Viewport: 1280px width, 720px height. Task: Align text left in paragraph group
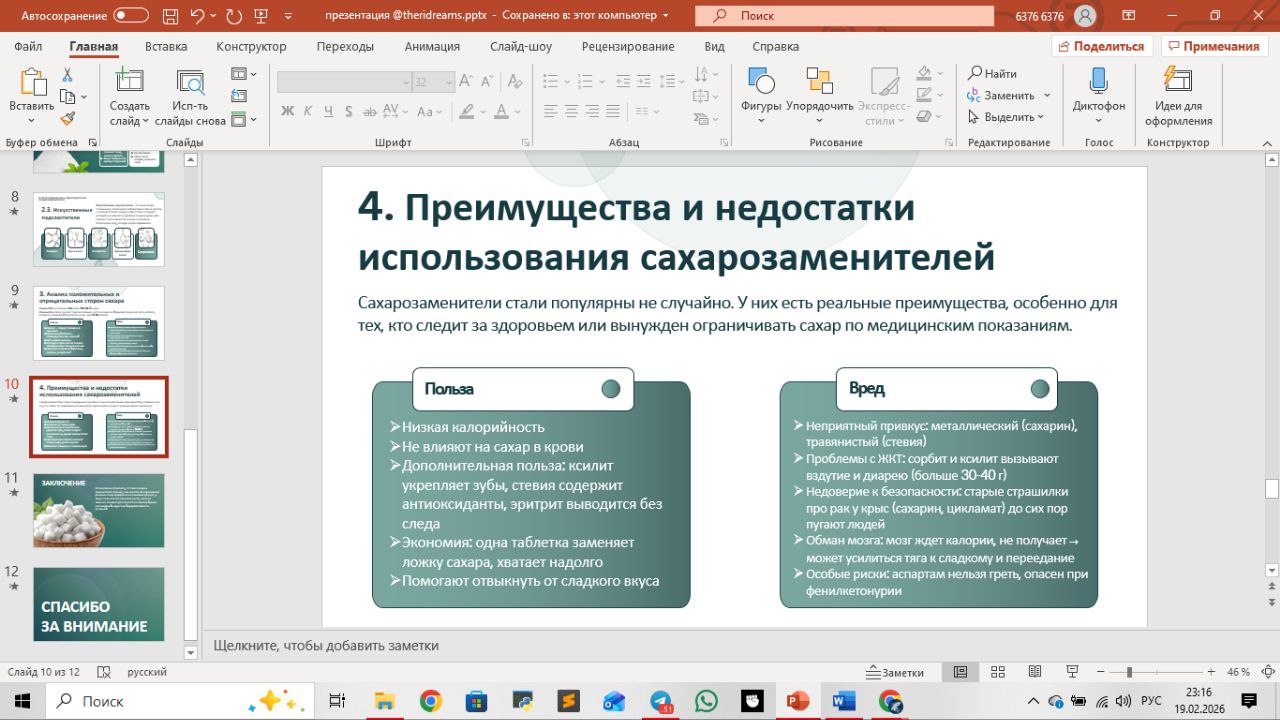(549, 111)
